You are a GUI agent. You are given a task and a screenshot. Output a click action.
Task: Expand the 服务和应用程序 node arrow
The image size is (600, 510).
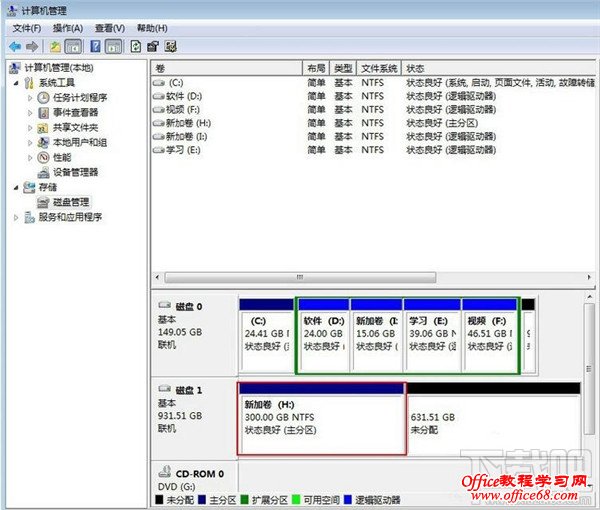[16, 217]
